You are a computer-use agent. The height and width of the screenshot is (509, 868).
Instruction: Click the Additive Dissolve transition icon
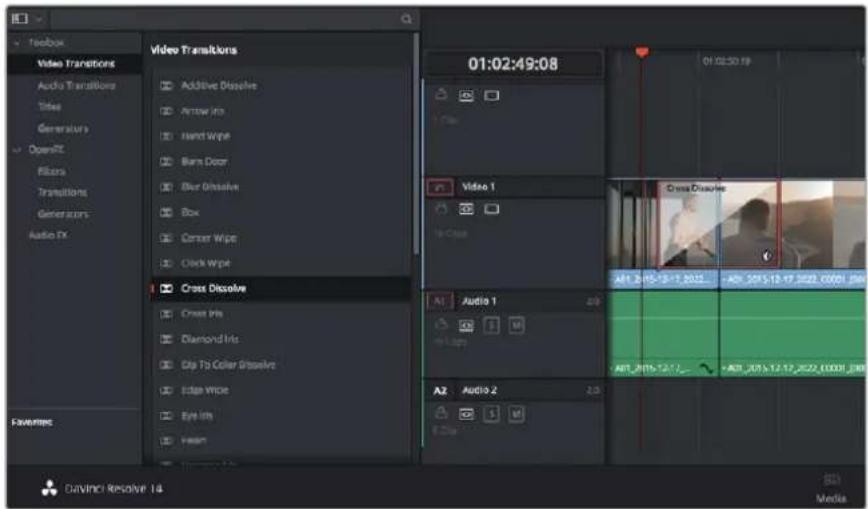click(166, 86)
